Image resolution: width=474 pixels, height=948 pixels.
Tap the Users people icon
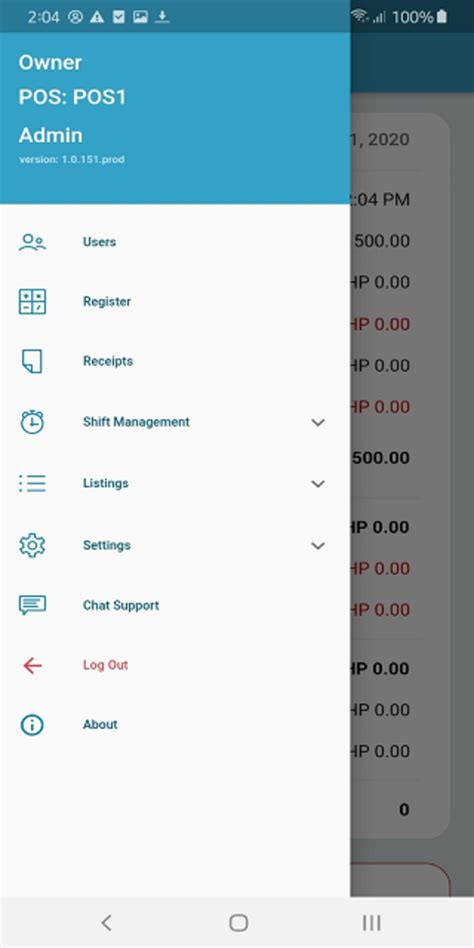[x=32, y=242]
